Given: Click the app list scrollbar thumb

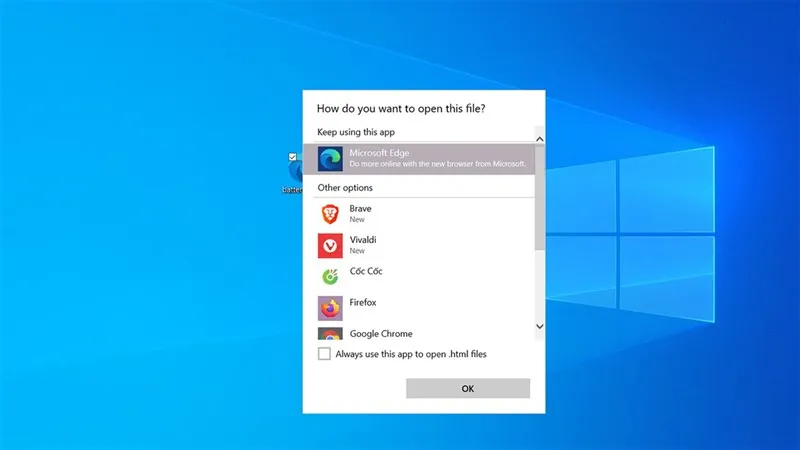Looking at the screenshot, I should 540,200.
